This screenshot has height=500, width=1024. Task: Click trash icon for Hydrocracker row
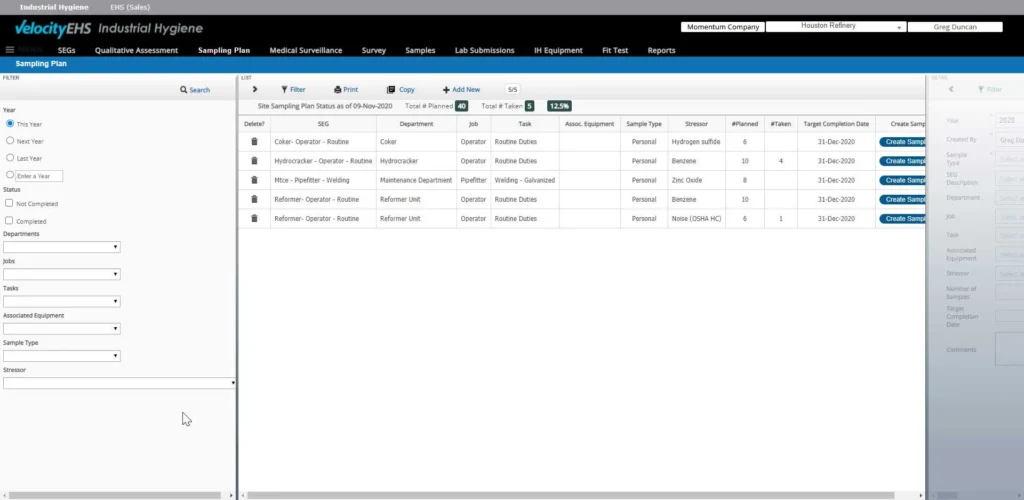(254, 161)
